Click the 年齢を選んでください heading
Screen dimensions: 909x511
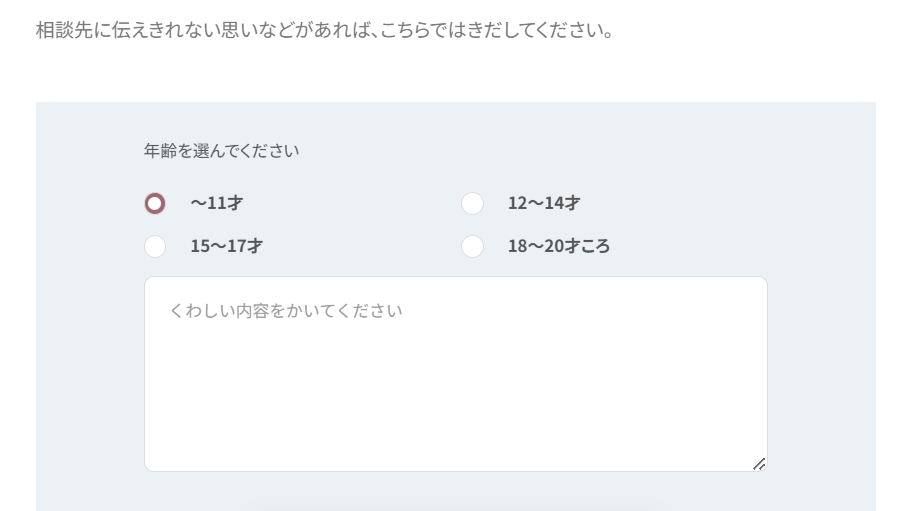[221, 151]
